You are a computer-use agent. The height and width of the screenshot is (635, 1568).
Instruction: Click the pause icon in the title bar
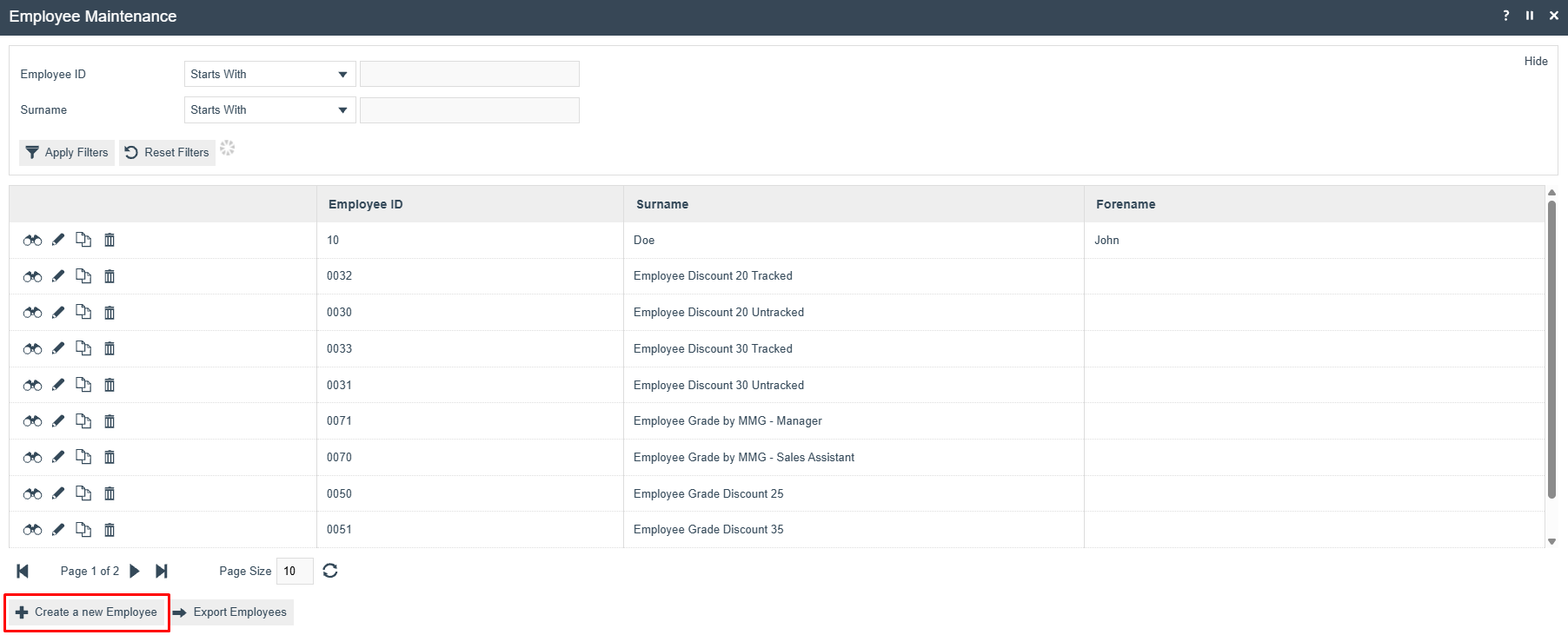[1530, 16]
